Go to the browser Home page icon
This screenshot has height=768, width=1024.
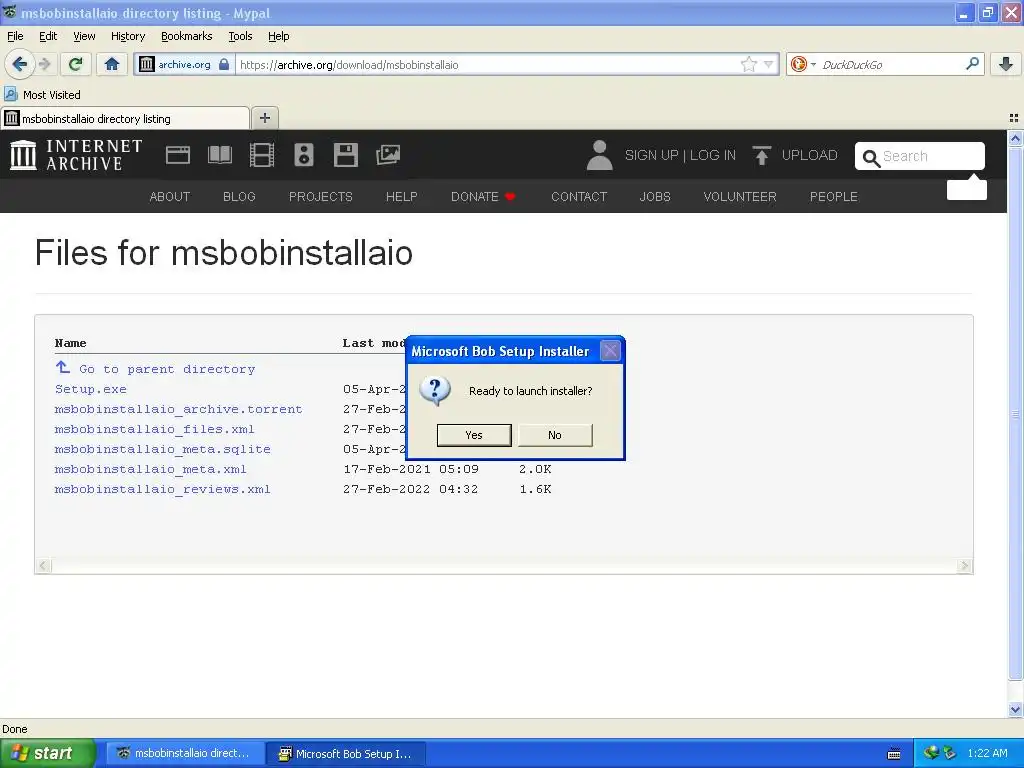tap(112, 64)
